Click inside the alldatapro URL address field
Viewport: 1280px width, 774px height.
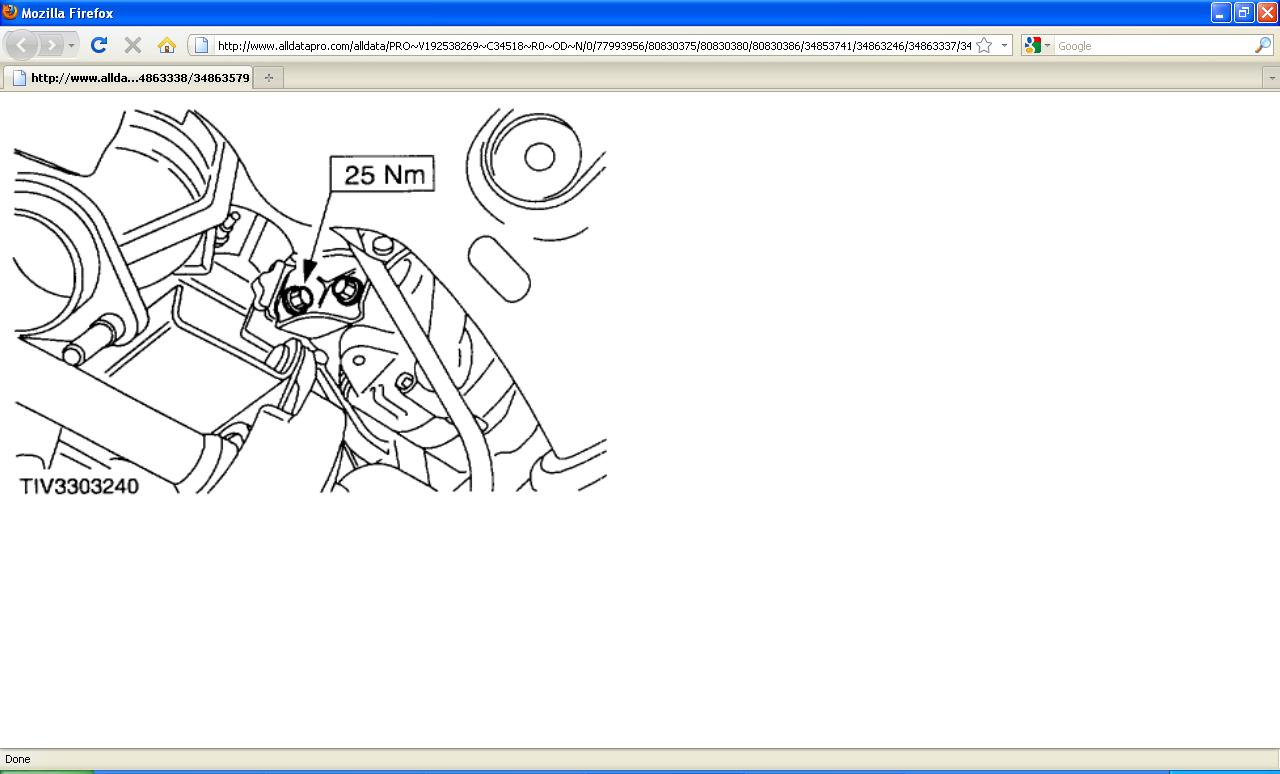594,45
